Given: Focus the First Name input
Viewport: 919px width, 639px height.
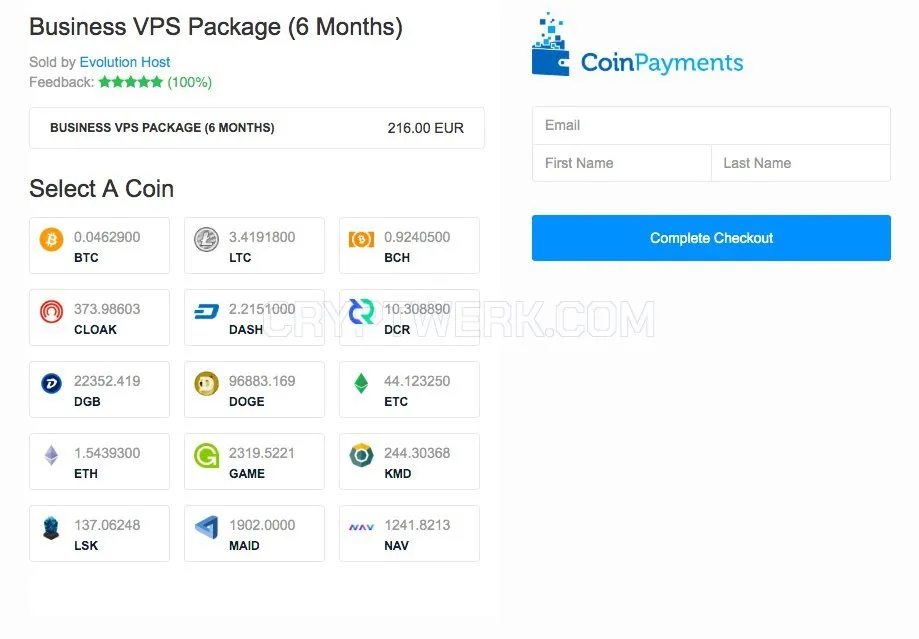Looking at the screenshot, I should [x=621, y=163].
